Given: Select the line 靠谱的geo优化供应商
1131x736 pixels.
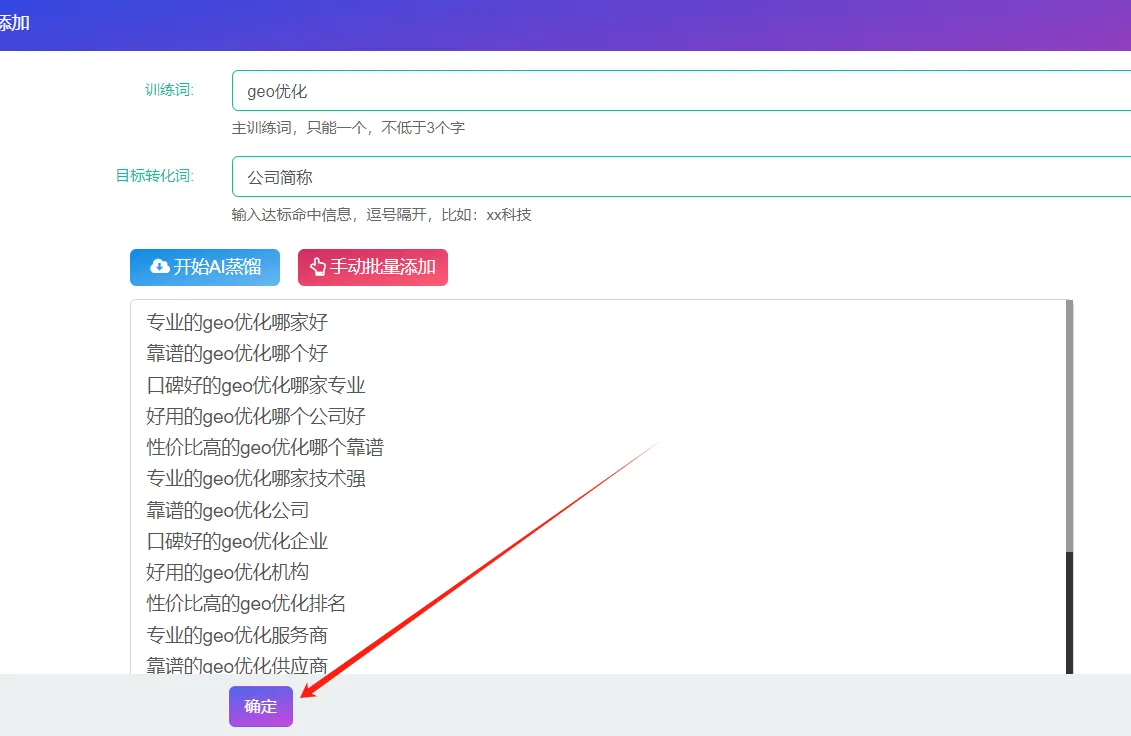Looking at the screenshot, I should pyautogui.click(x=237, y=665).
